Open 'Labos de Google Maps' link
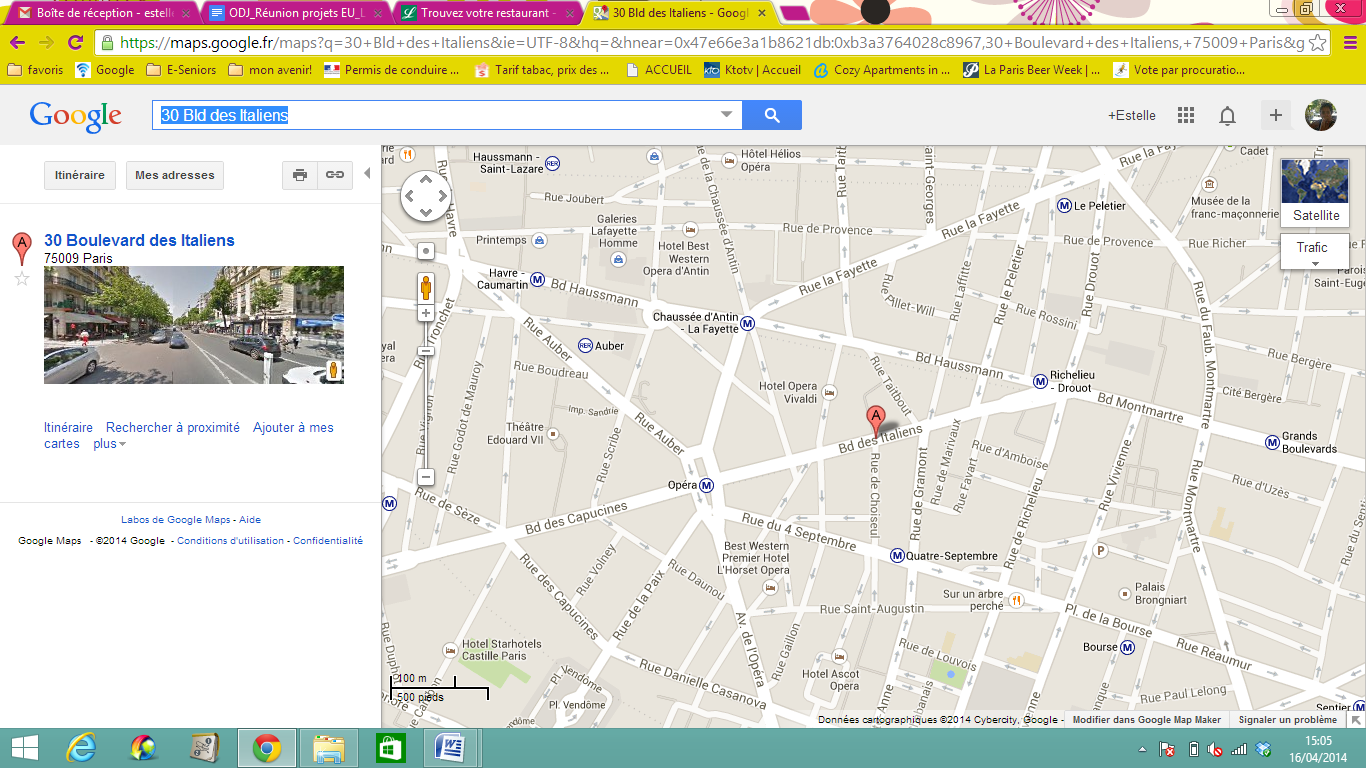 pos(176,520)
